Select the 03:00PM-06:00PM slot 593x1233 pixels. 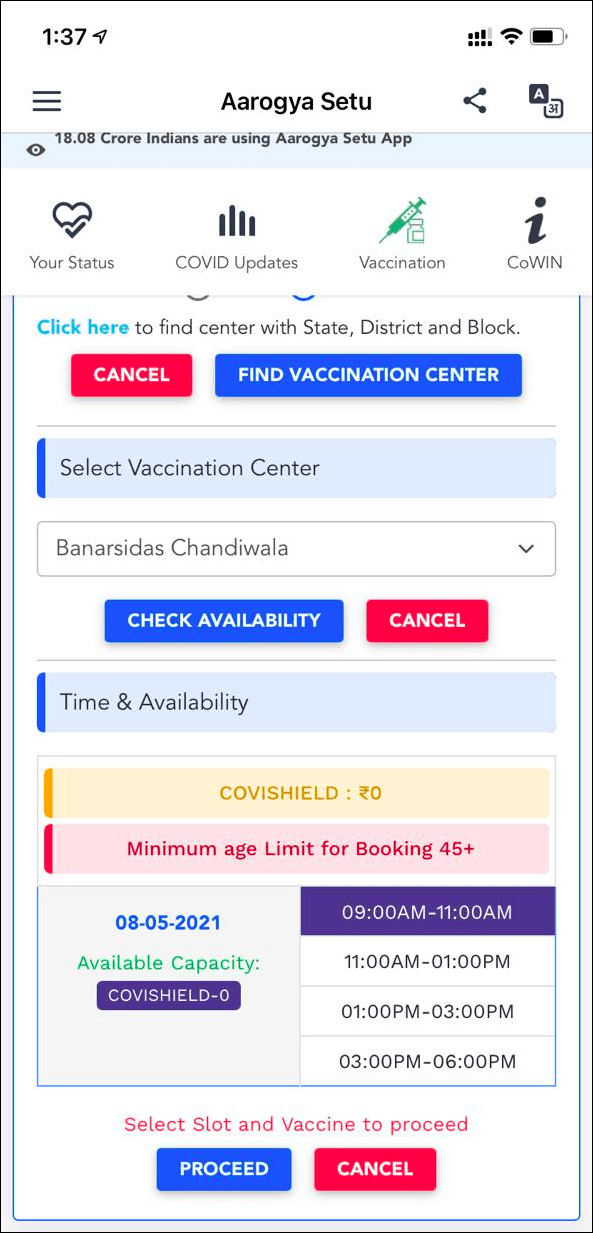click(x=427, y=1061)
